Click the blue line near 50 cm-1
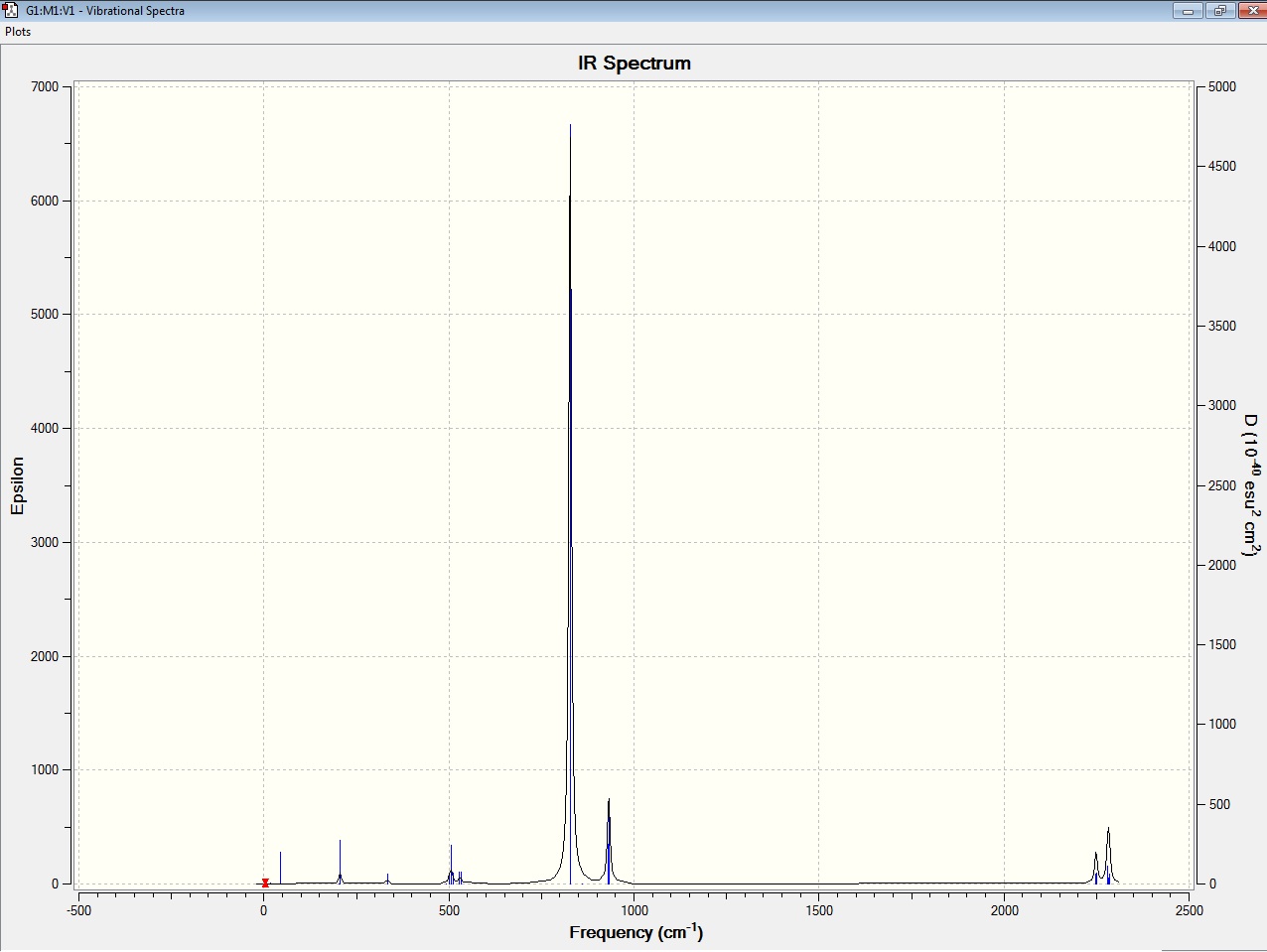Screen dimensions: 1267x952 point(280,868)
